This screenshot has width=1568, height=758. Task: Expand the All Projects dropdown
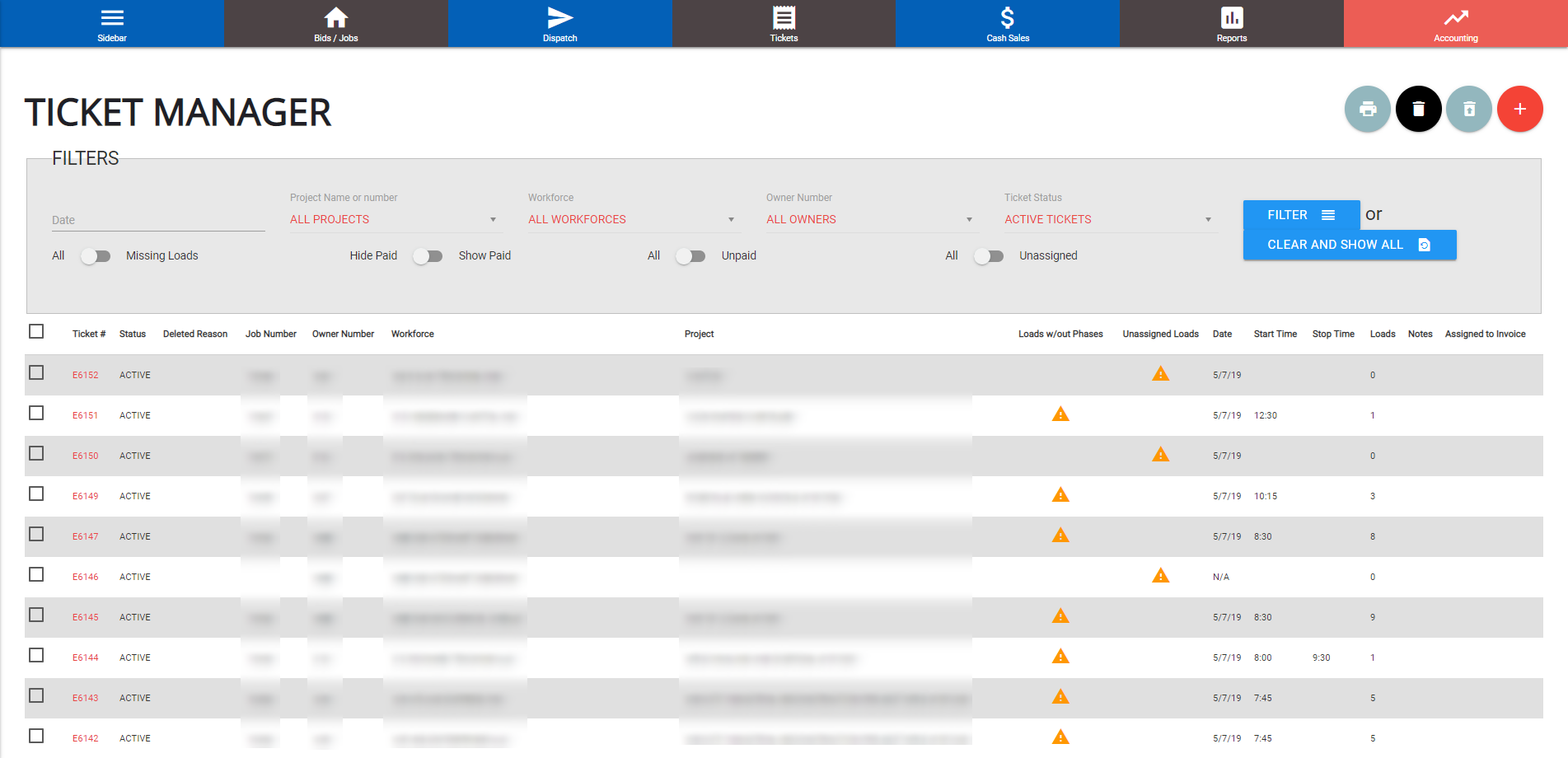click(394, 219)
